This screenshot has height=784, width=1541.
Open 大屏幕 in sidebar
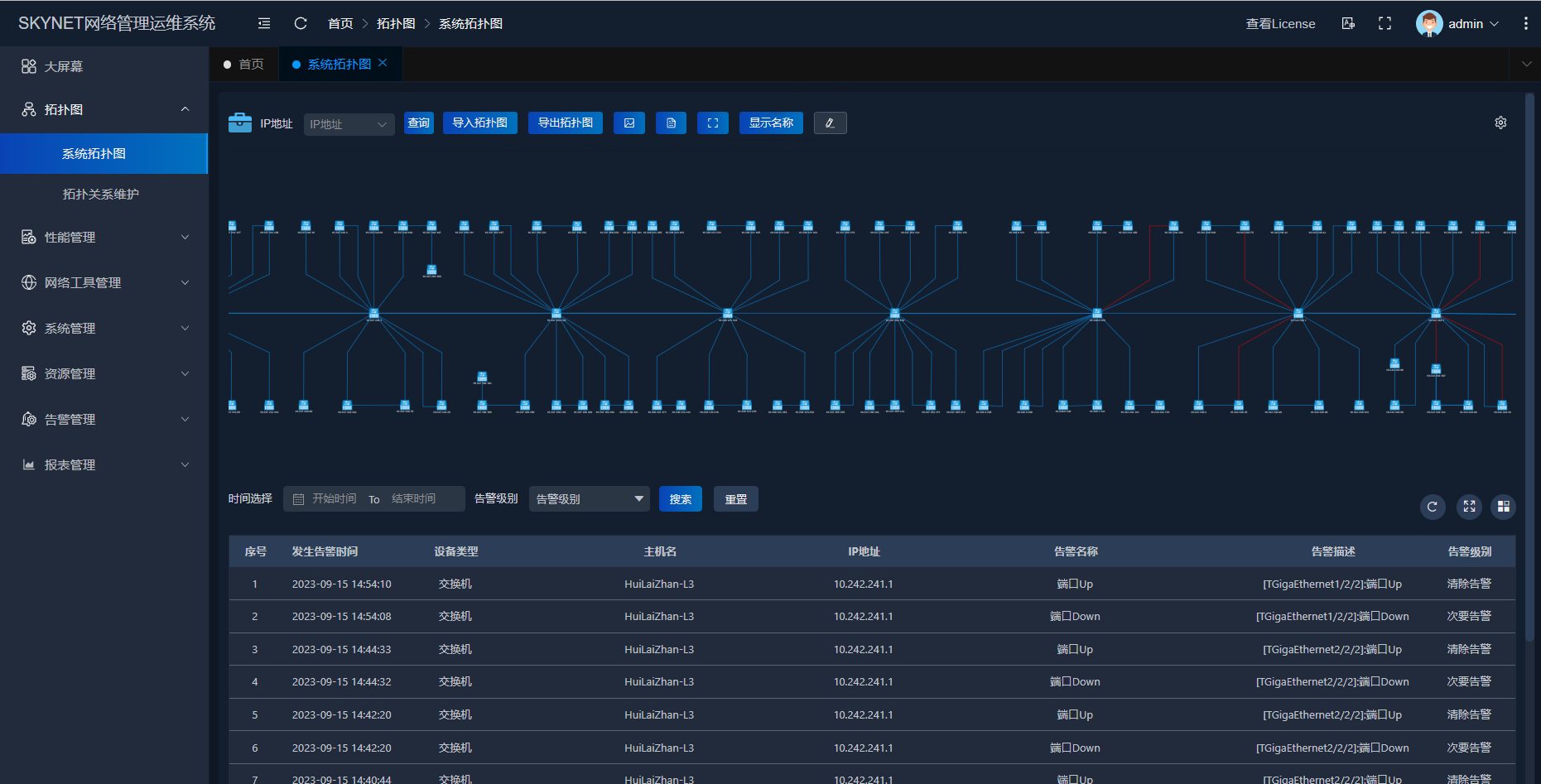(104, 66)
